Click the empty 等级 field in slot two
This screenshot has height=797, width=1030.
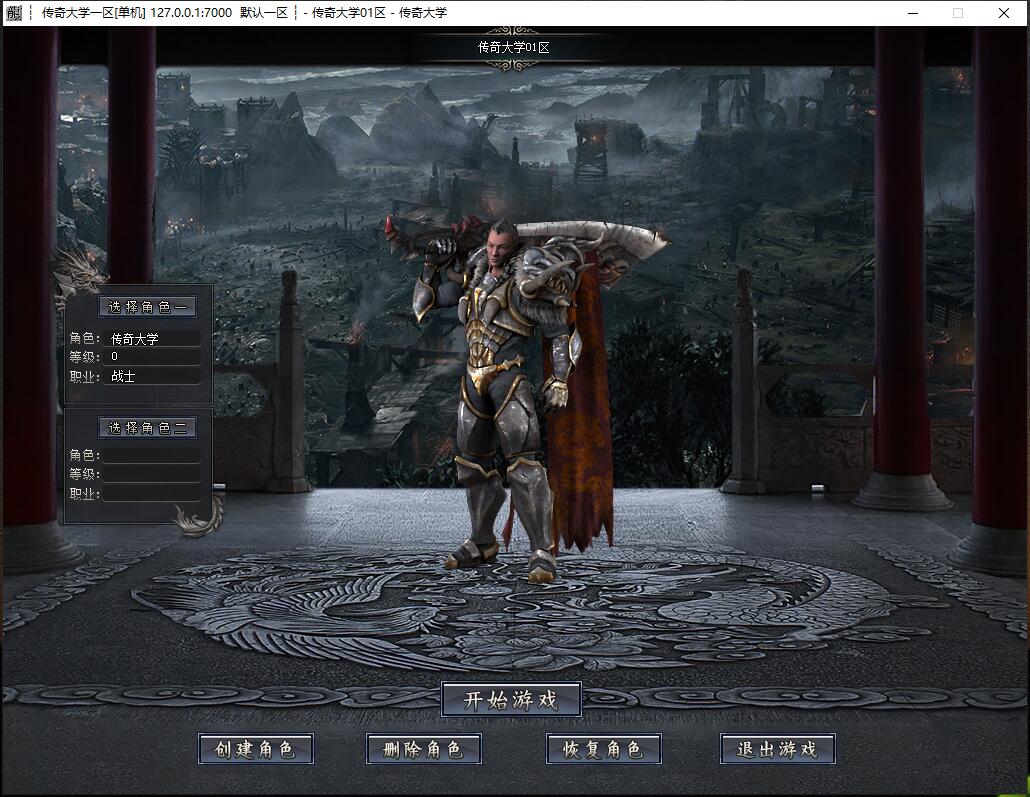coord(152,474)
